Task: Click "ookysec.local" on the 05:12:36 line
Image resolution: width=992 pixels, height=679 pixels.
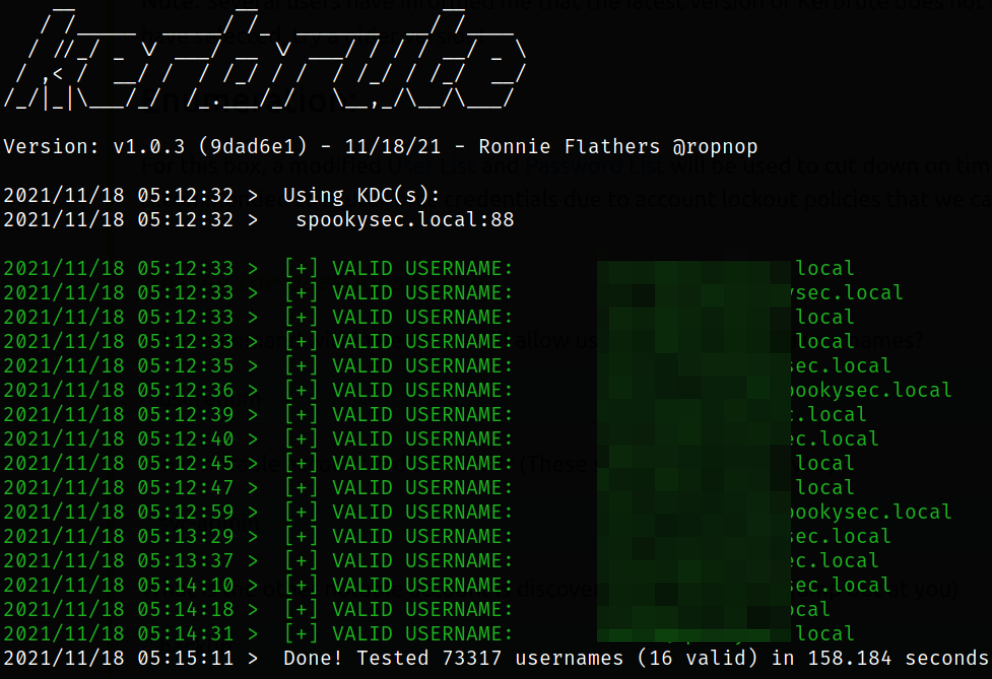Action: 871,390
